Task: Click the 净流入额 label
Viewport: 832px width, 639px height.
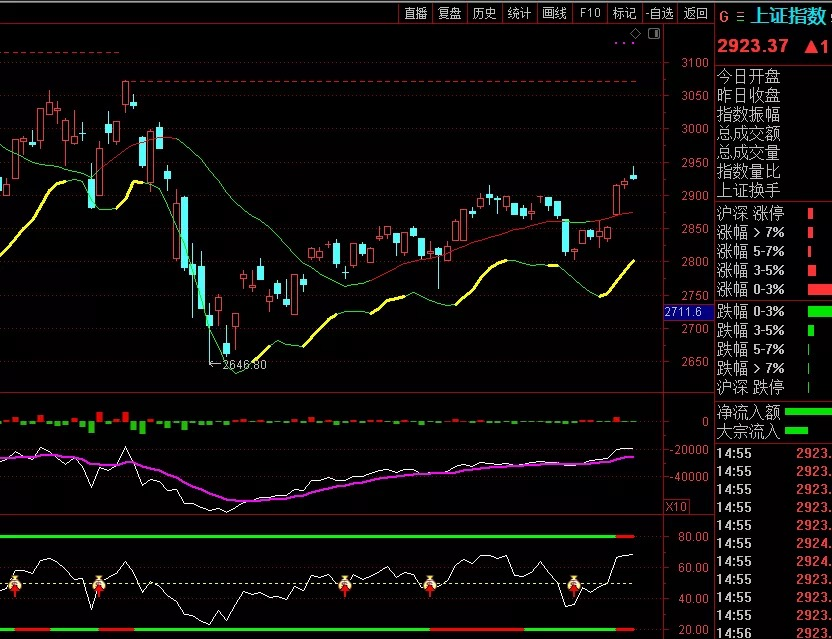Action: [x=748, y=412]
